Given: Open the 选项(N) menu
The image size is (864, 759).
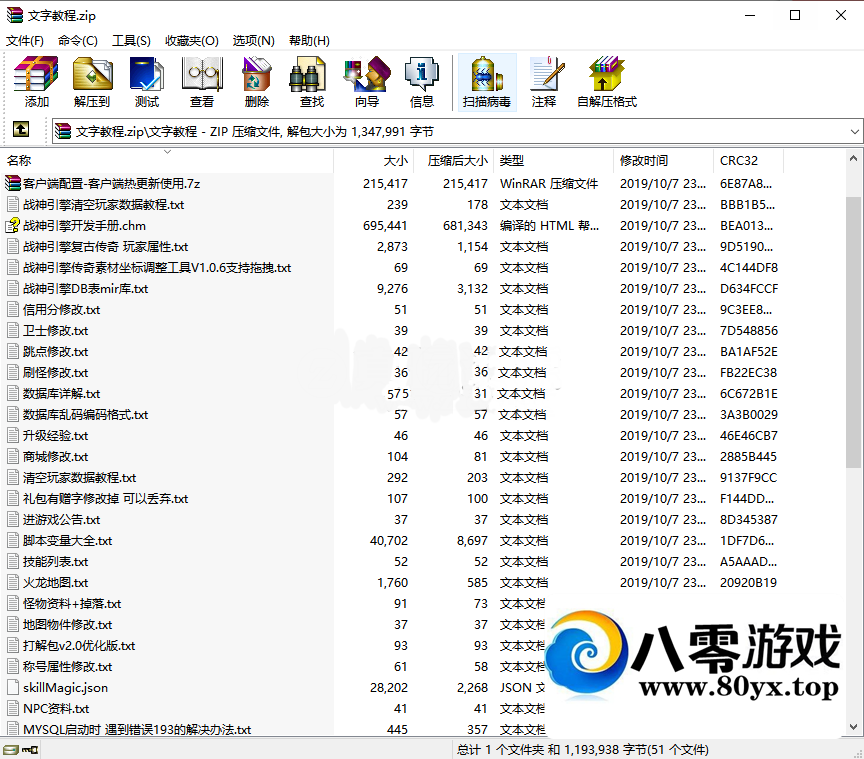Looking at the screenshot, I should pos(253,40).
